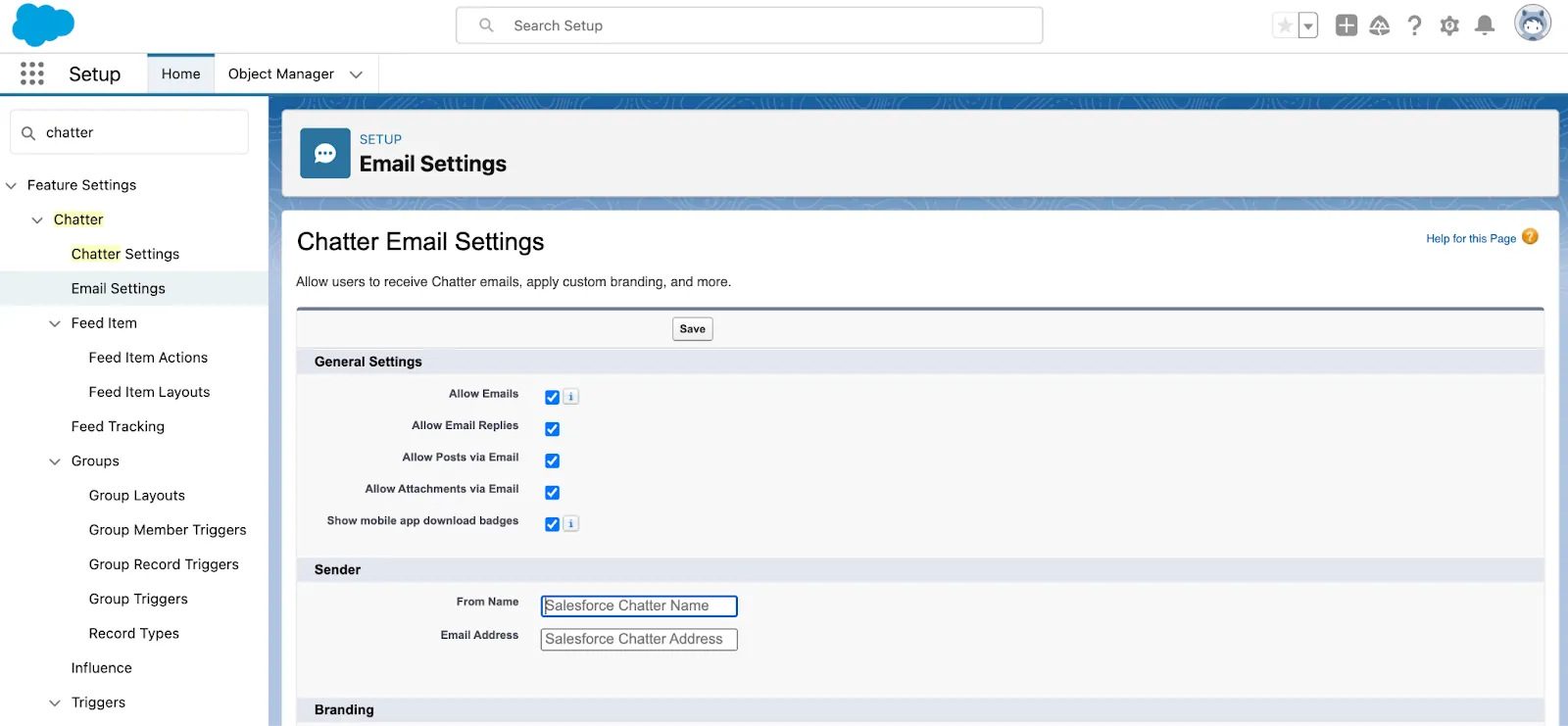1568x726 pixels.
Task: Click the magnifier in Search Setup
Action: [486, 25]
